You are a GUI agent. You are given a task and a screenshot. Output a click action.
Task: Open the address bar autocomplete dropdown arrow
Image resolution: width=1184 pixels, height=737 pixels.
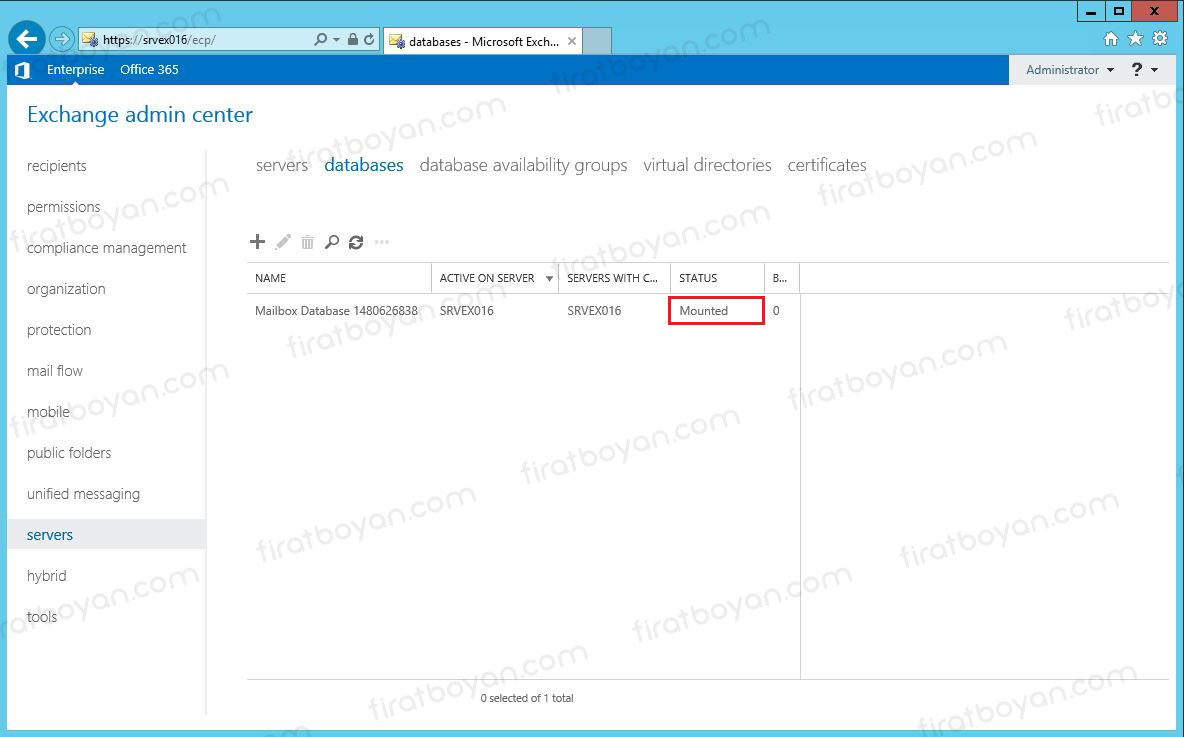click(337, 39)
